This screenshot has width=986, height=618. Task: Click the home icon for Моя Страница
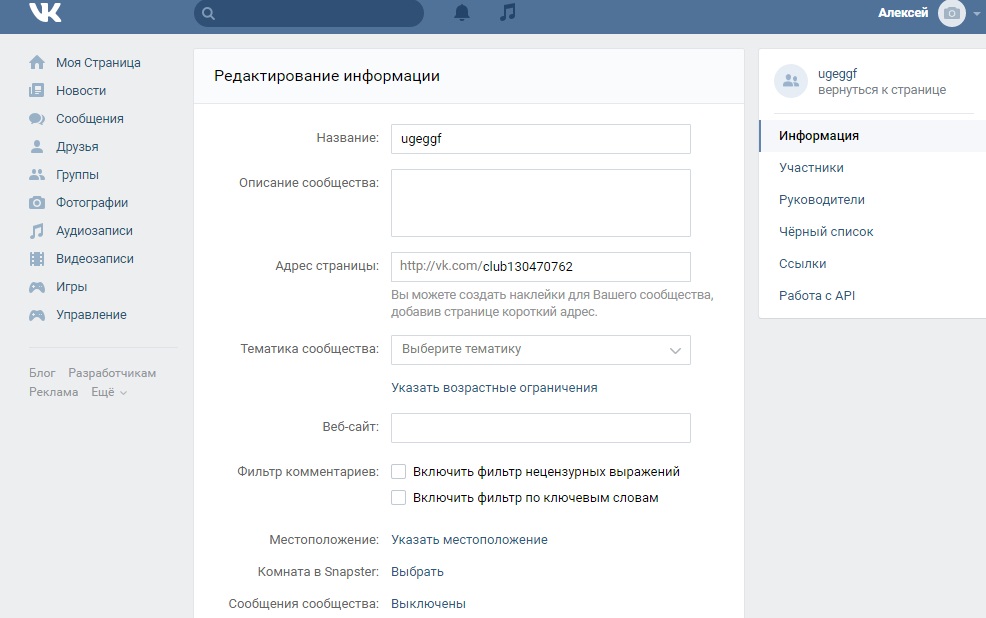pyautogui.click(x=37, y=63)
